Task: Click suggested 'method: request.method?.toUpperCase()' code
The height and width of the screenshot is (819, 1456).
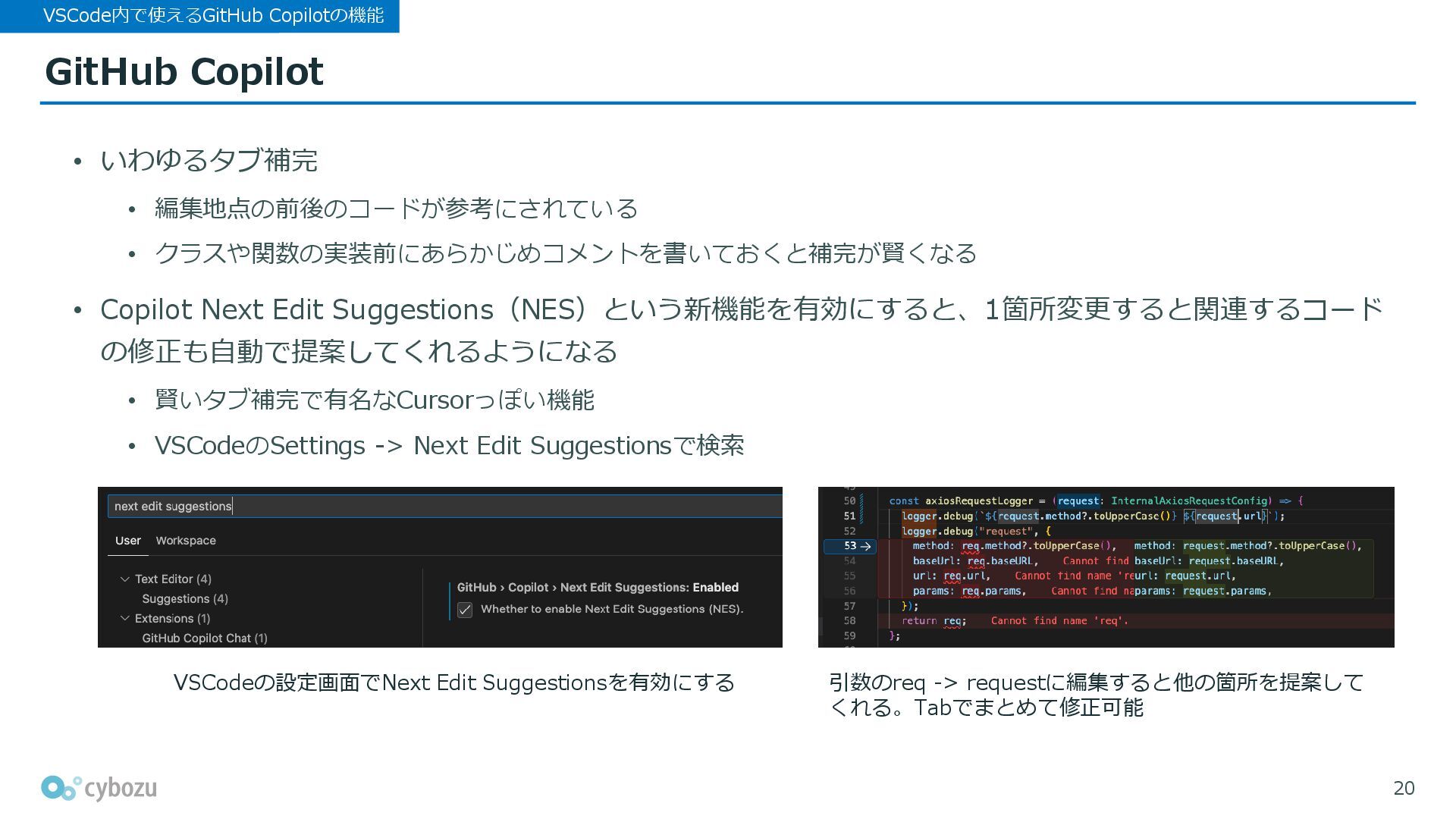Action: tap(1247, 546)
